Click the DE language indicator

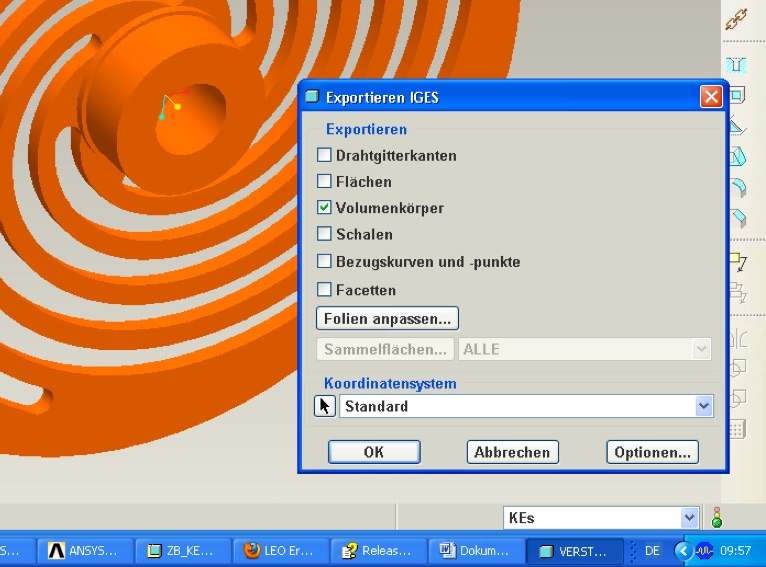(652, 551)
